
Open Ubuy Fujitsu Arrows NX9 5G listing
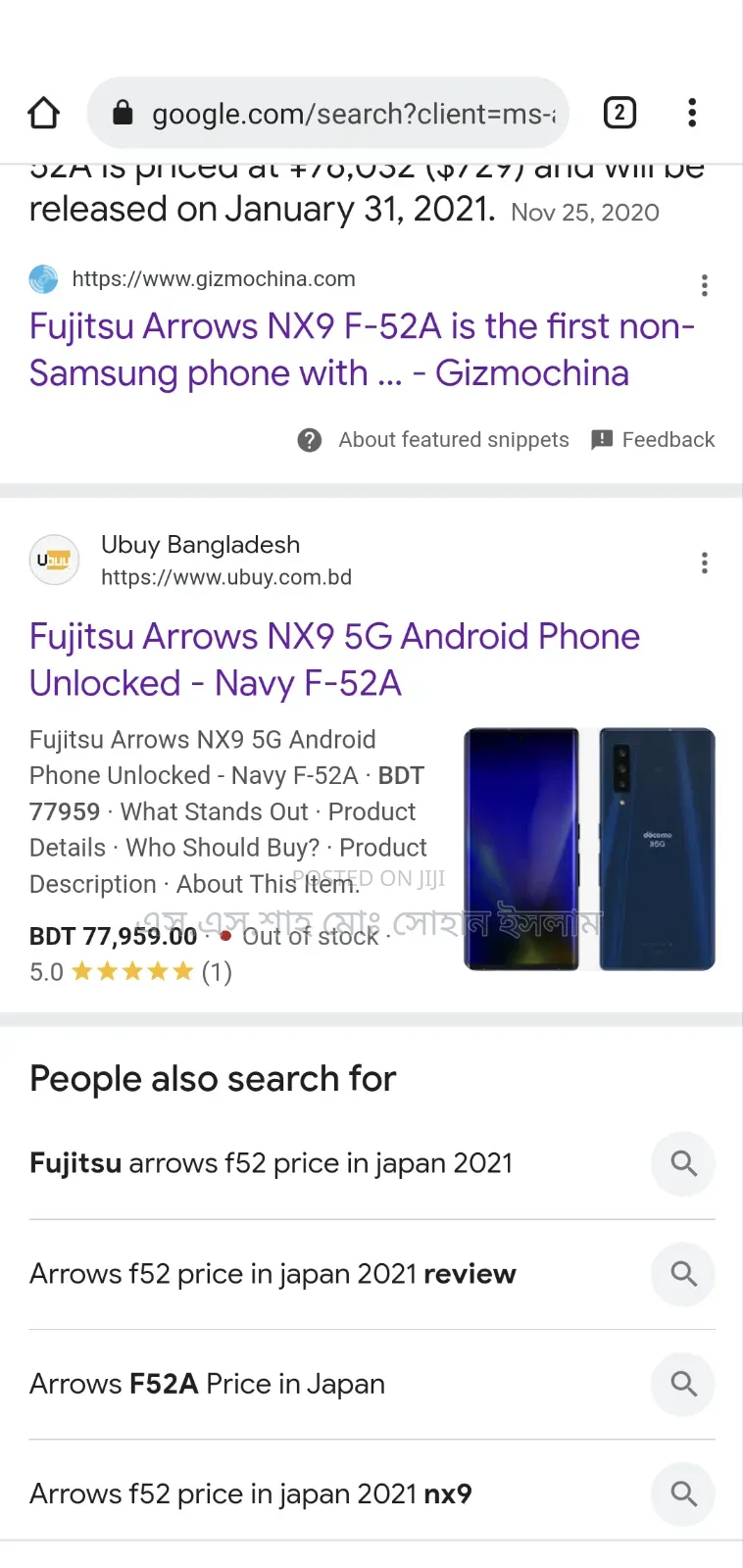click(x=334, y=660)
